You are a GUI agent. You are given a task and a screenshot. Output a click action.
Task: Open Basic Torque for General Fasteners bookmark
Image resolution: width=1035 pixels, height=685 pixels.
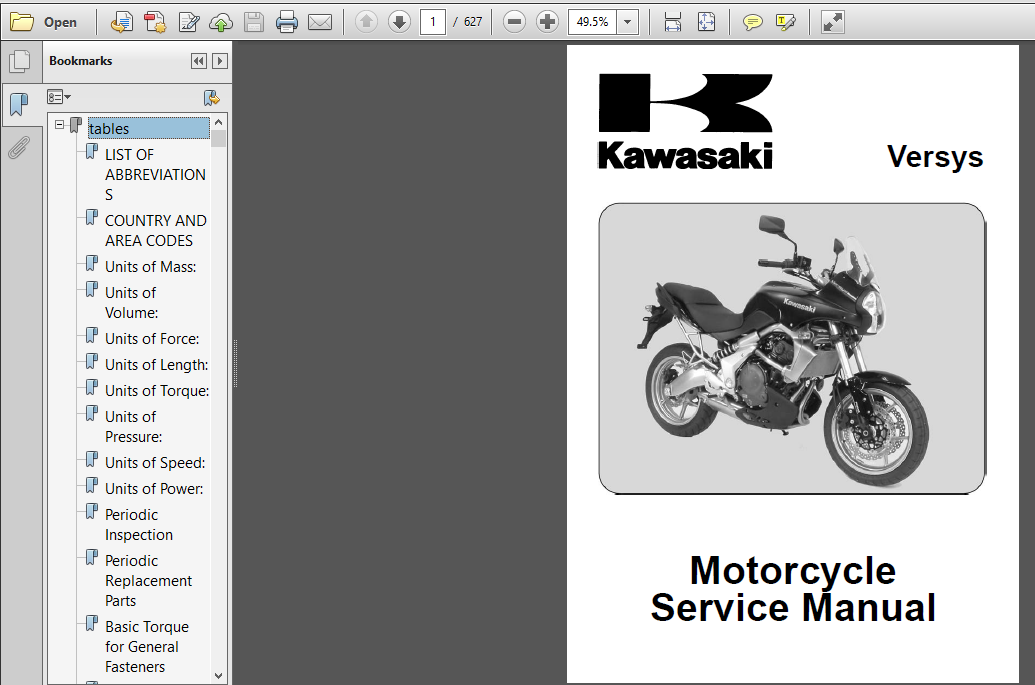[x=147, y=647]
